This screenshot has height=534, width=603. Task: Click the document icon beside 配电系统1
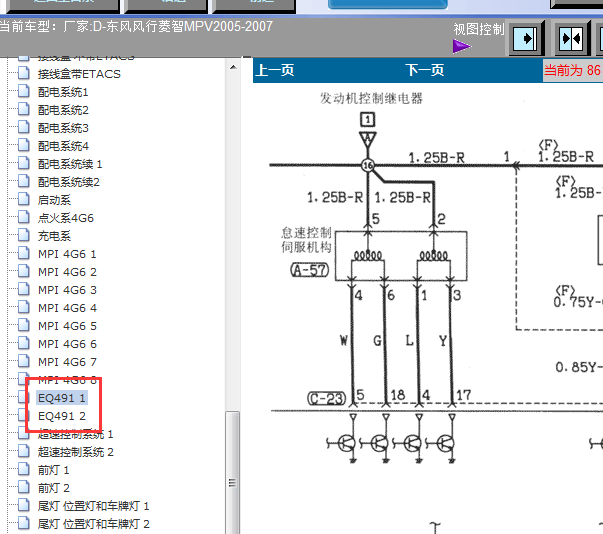(24, 92)
